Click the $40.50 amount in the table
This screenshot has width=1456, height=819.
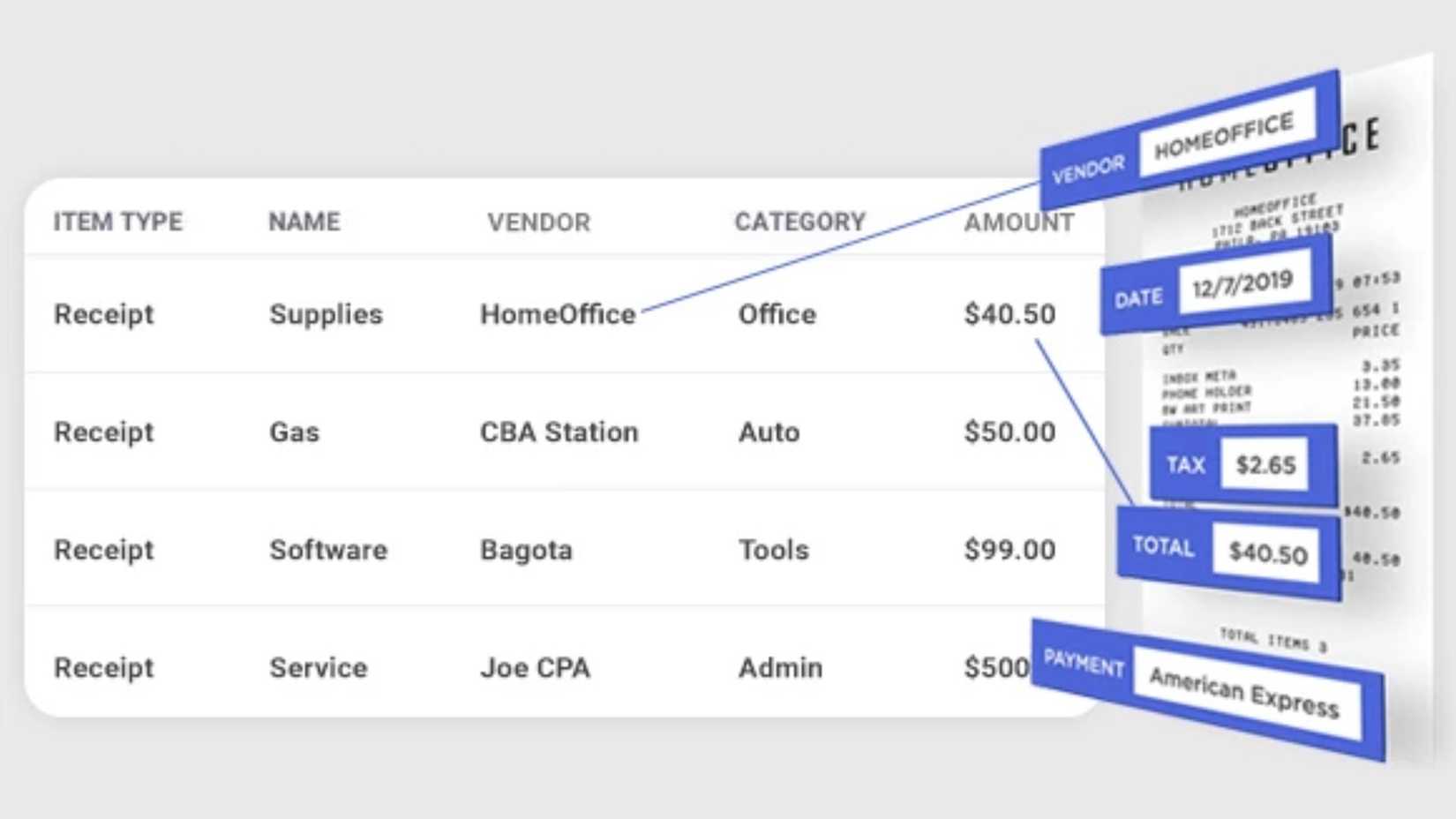[x=1009, y=314]
